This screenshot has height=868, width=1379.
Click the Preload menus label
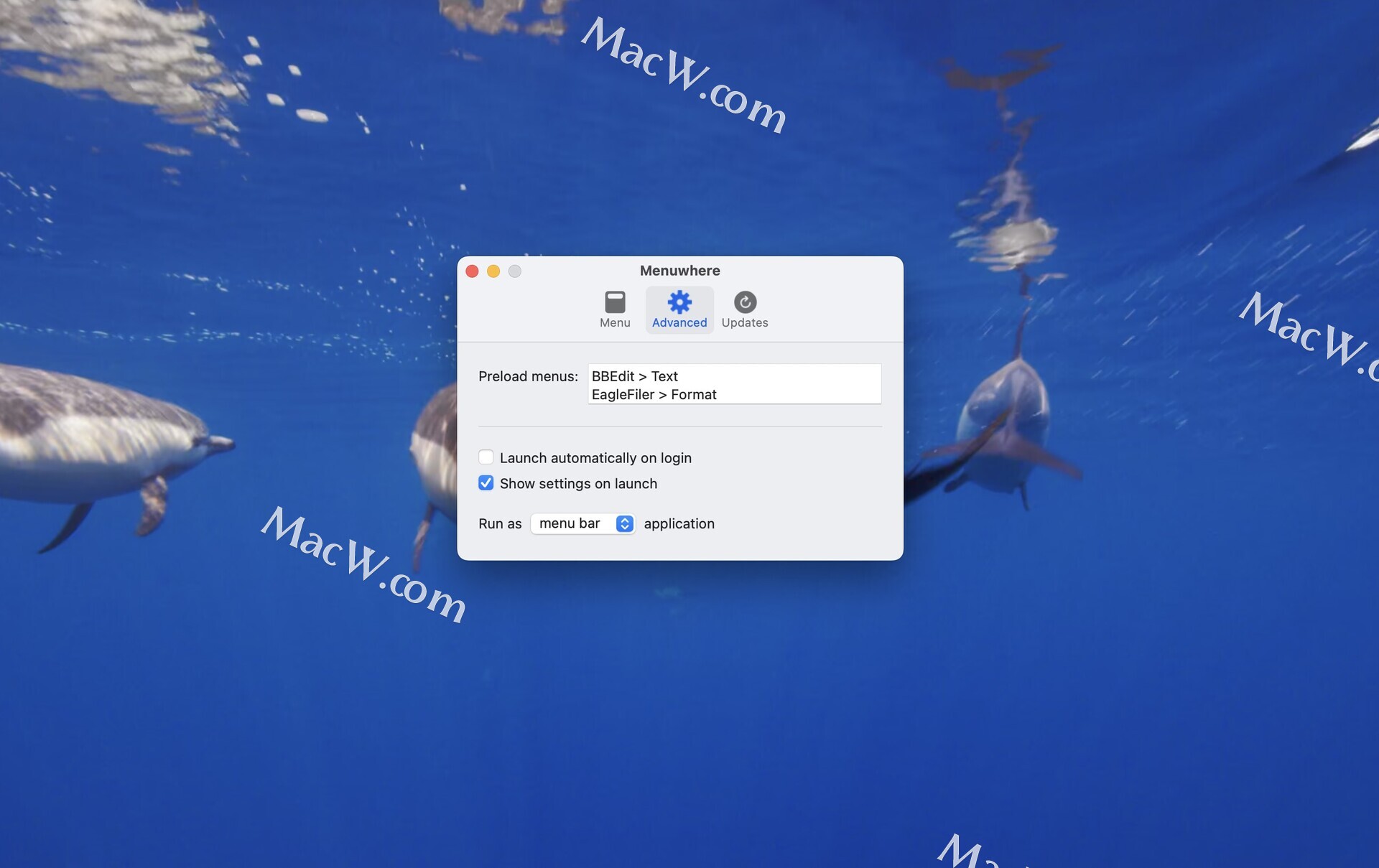(x=528, y=376)
